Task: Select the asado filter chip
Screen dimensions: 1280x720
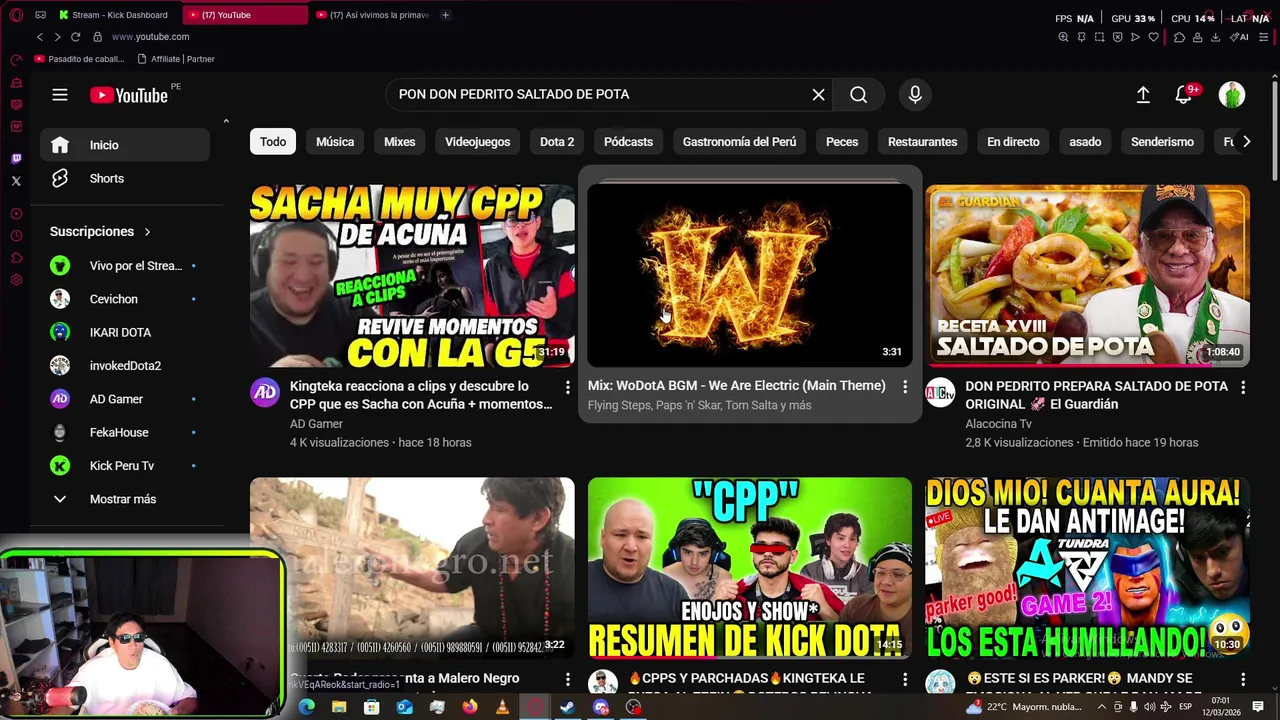Action: coord(1085,142)
